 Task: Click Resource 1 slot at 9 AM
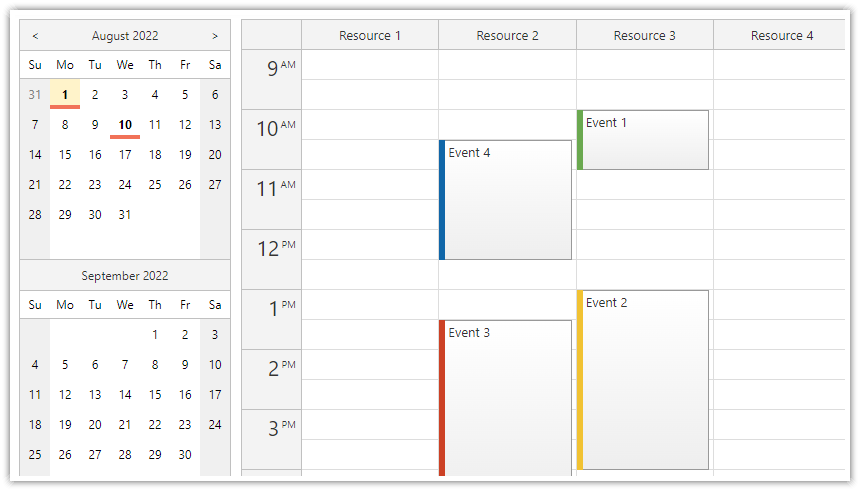370,65
